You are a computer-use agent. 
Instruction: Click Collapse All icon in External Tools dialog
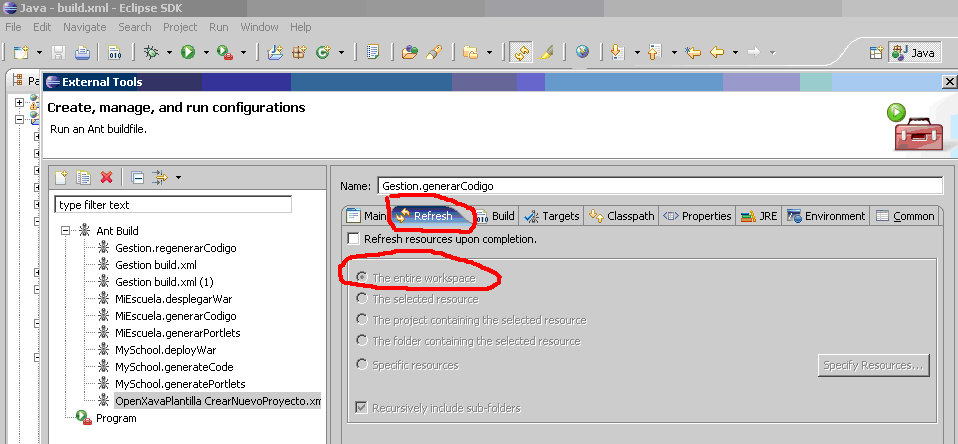(138, 178)
